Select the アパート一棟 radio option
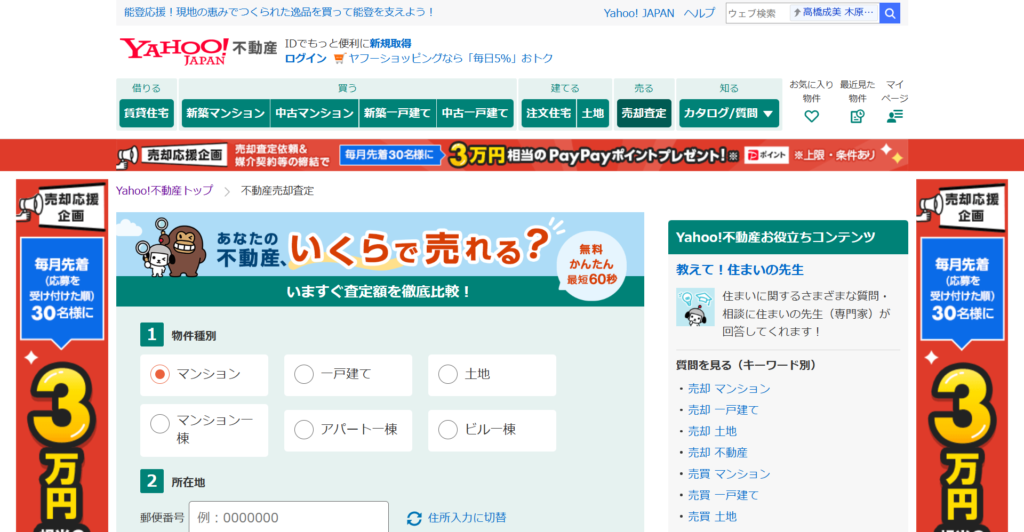Image resolution: width=1024 pixels, height=532 pixels. [x=304, y=430]
